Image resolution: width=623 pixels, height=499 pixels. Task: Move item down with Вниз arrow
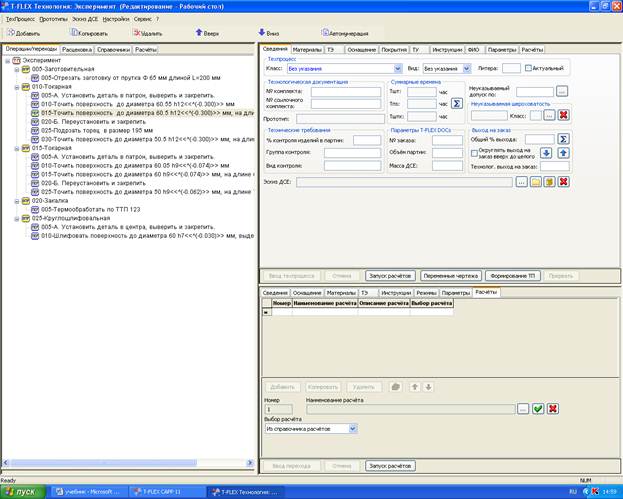pos(262,33)
